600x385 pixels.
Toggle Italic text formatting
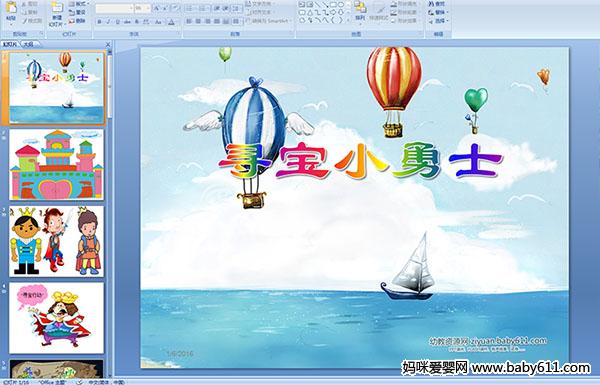click(108, 22)
